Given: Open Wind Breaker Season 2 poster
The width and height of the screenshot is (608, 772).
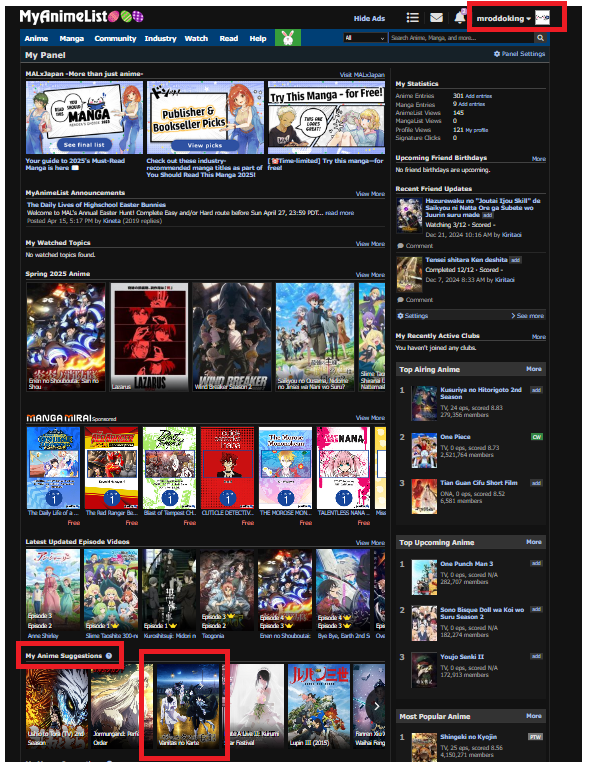Looking at the screenshot, I should 232,337.
